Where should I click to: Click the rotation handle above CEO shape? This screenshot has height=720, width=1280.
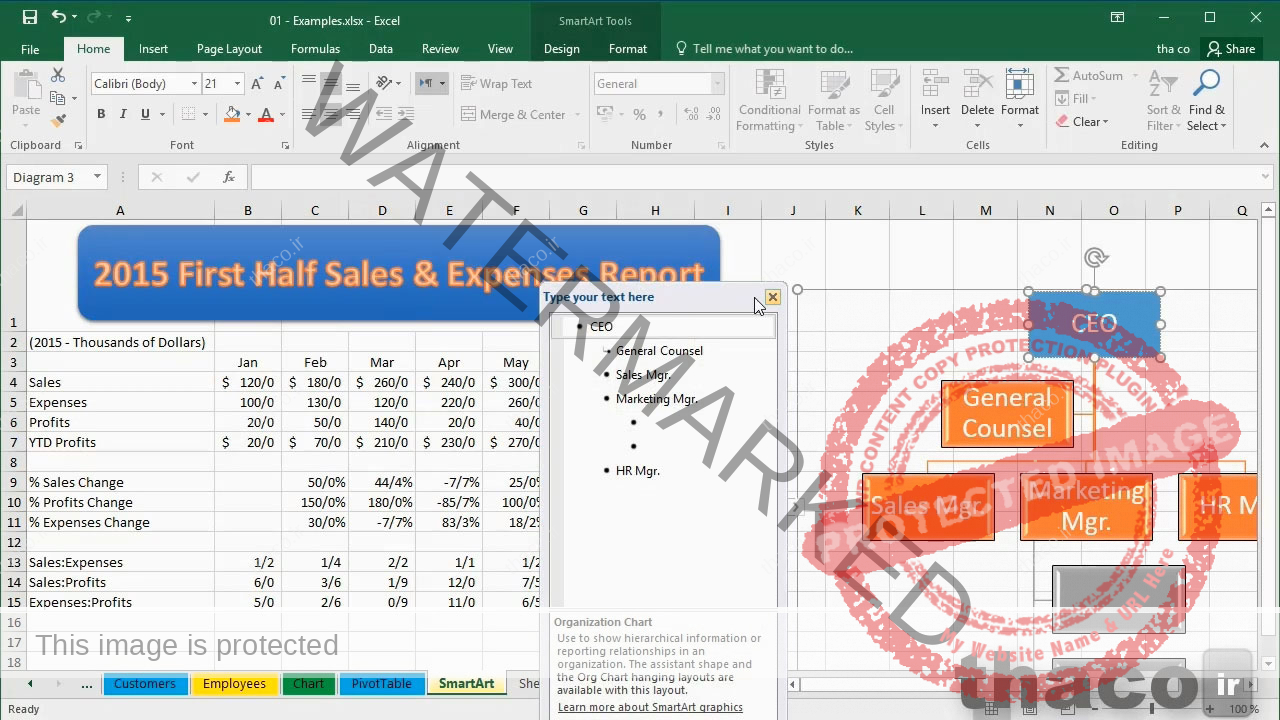coord(1095,258)
